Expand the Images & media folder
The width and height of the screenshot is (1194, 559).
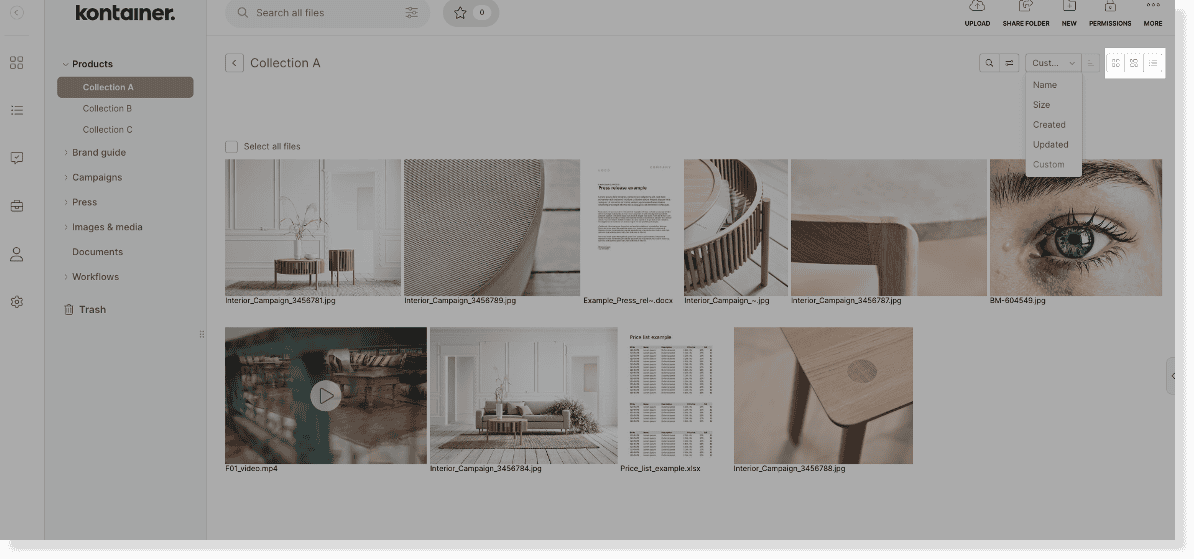pyautogui.click(x=65, y=227)
